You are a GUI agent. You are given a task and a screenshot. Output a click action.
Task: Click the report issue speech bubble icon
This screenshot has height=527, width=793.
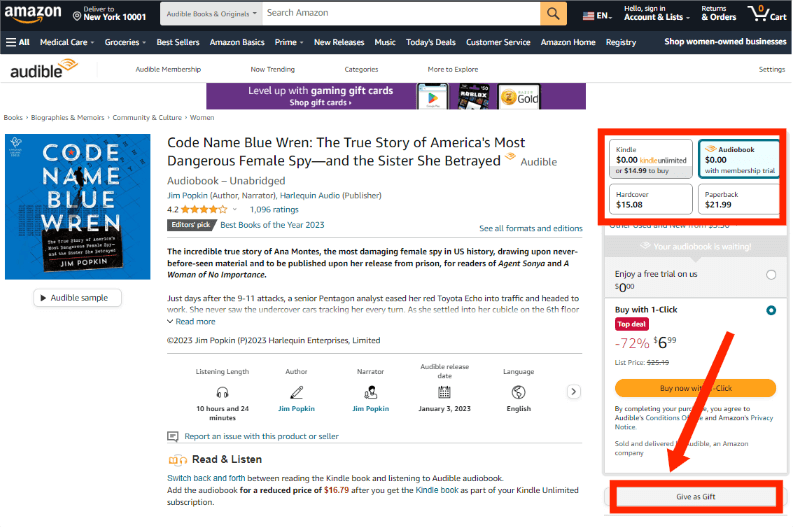tap(172, 436)
